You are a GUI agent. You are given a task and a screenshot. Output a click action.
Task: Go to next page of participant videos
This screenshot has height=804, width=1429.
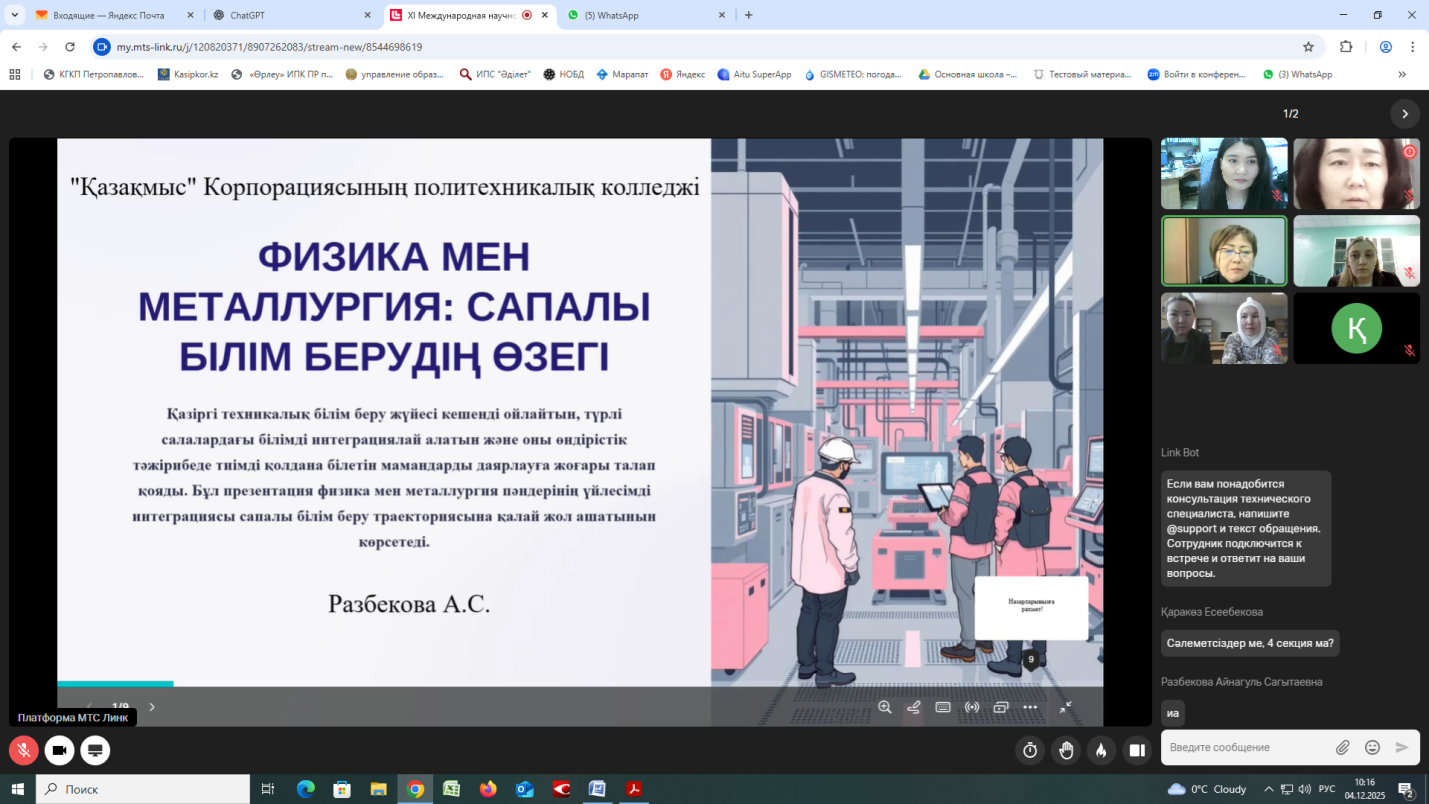[1405, 114]
